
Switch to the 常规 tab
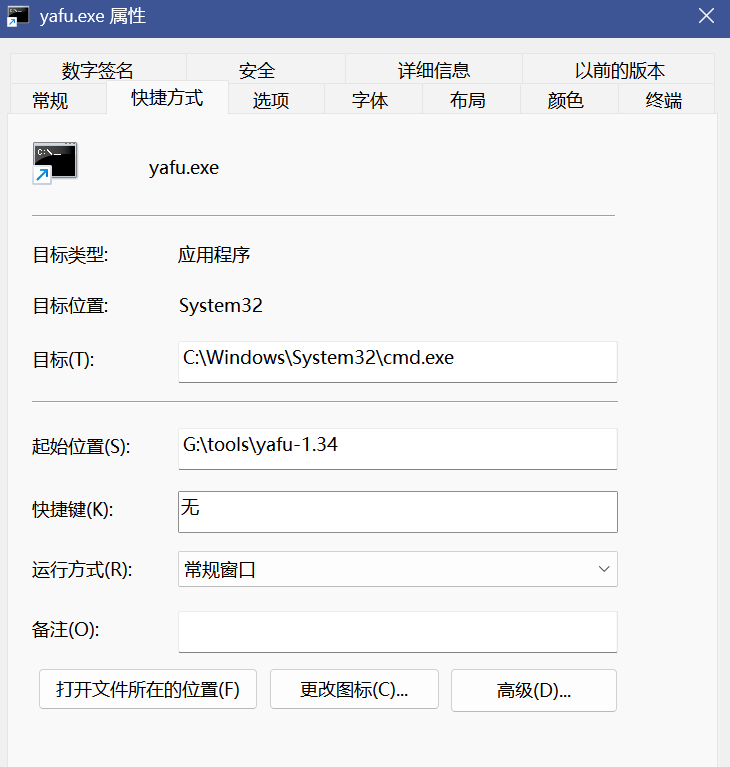tap(50, 100)
